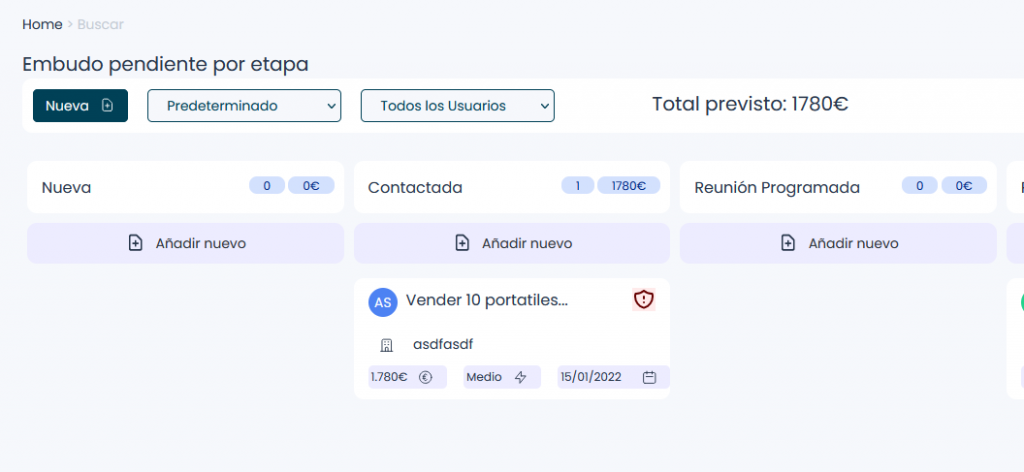The height and width of the screenshot is (472, 1024).
Task: Add new item under Nueva column
Action: (x=185, y=243)
